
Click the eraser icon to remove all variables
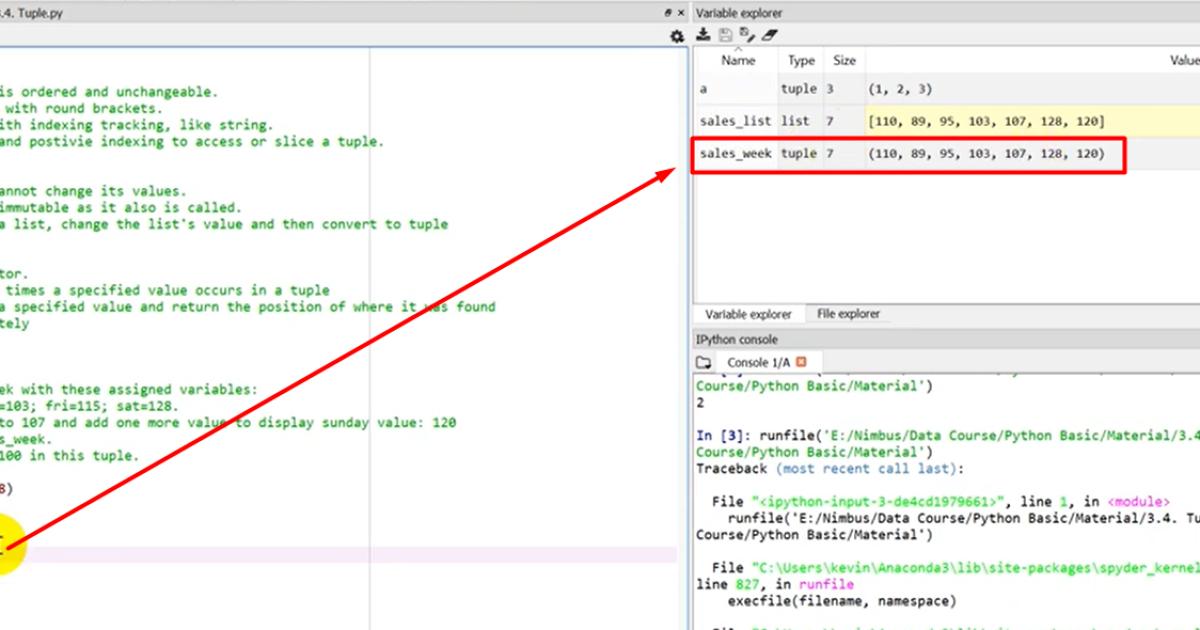tap(769, 35)
